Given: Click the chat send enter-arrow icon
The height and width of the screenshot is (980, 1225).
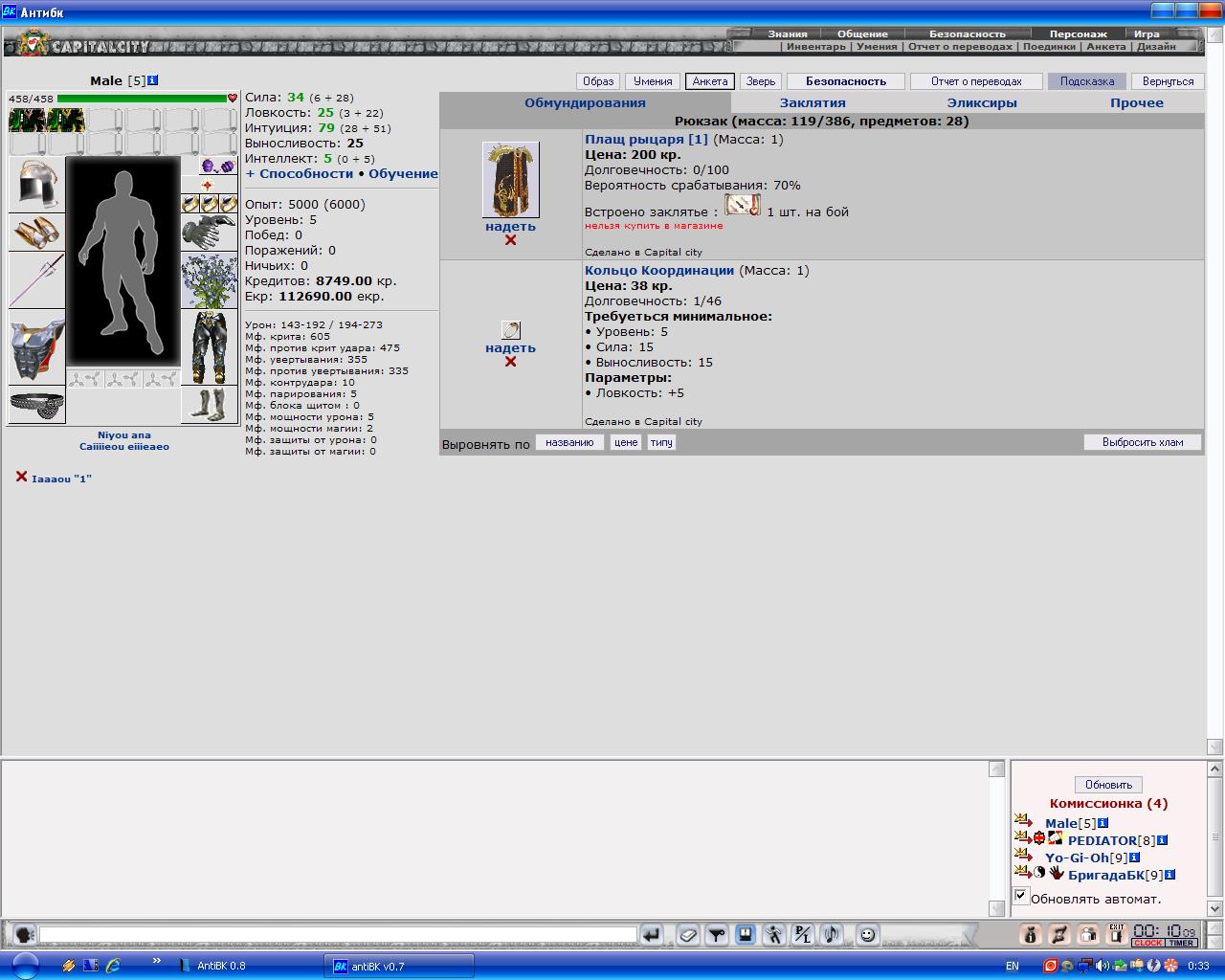Looking at the screenshot, I should coord(651,935).
